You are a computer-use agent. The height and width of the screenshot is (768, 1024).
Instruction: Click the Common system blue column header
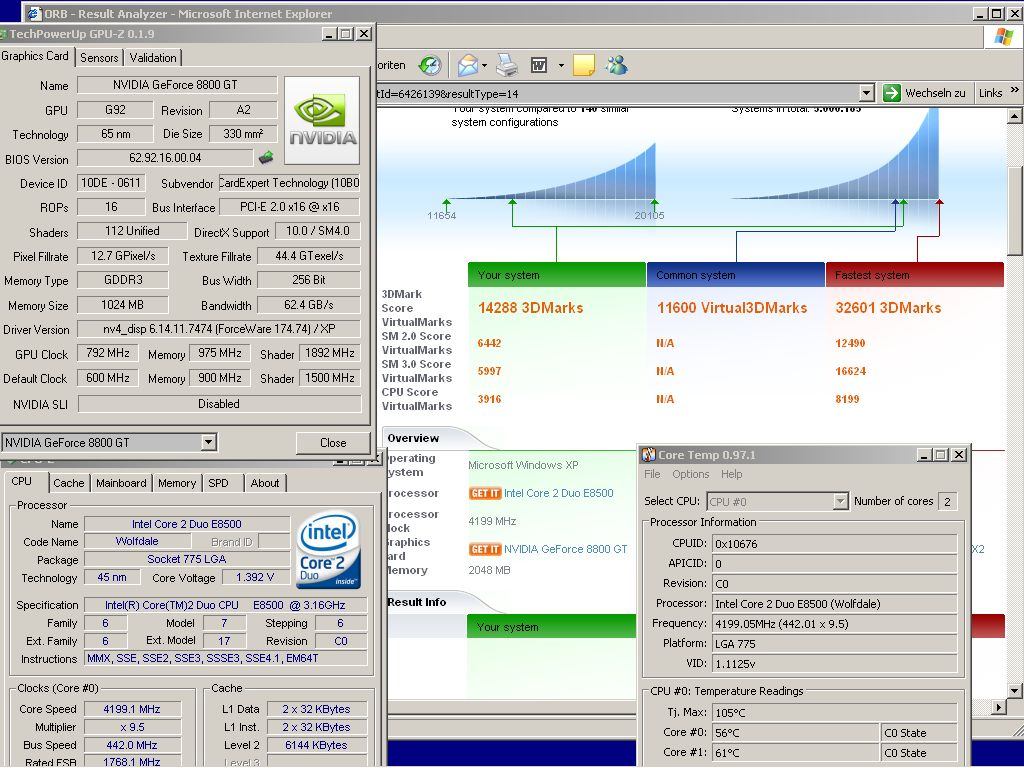(735, 275)
